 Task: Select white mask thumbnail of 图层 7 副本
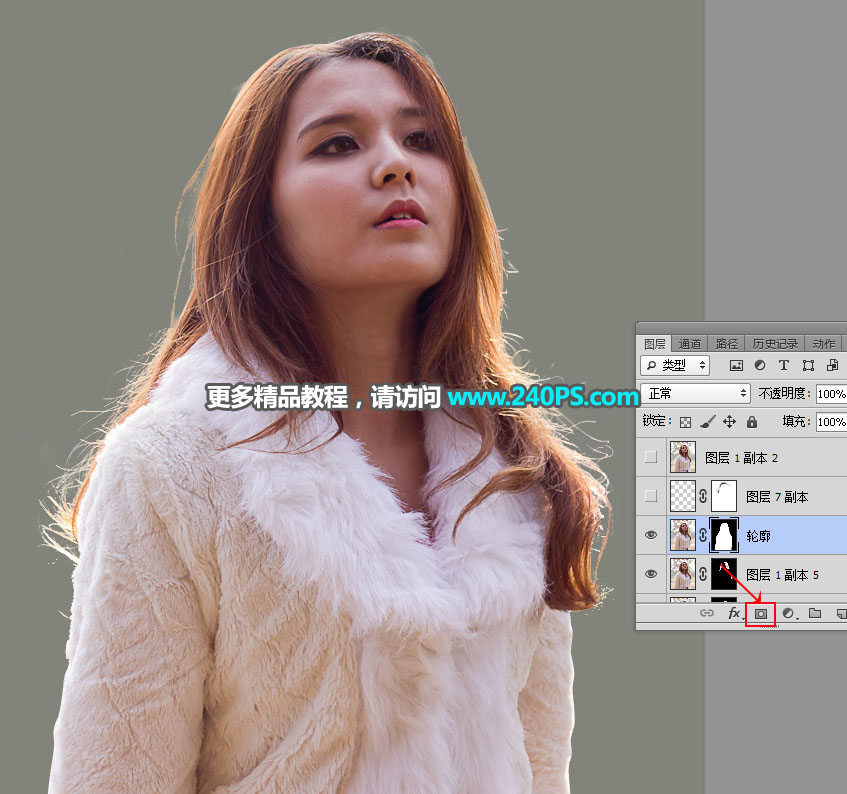(724, 496)
